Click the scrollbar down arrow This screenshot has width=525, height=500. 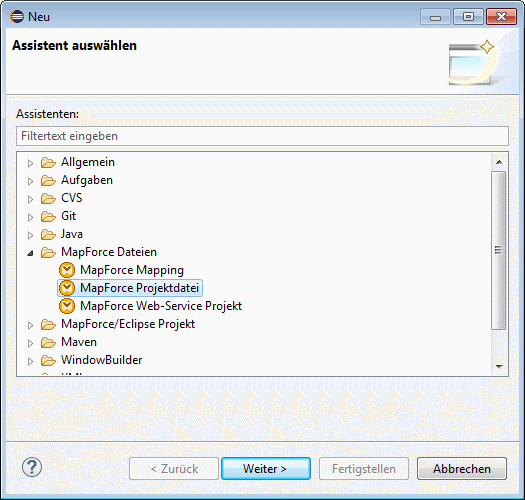(499, 366)
